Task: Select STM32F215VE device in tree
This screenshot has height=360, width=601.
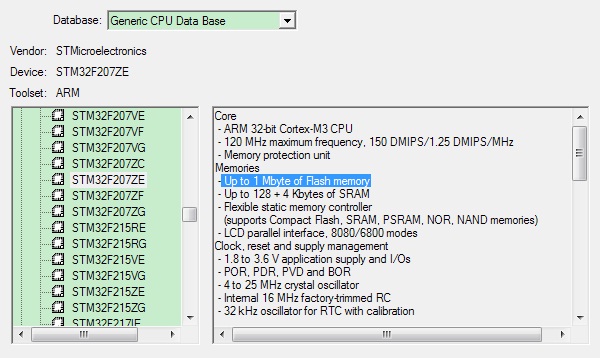Action: [x=108, y=260]
